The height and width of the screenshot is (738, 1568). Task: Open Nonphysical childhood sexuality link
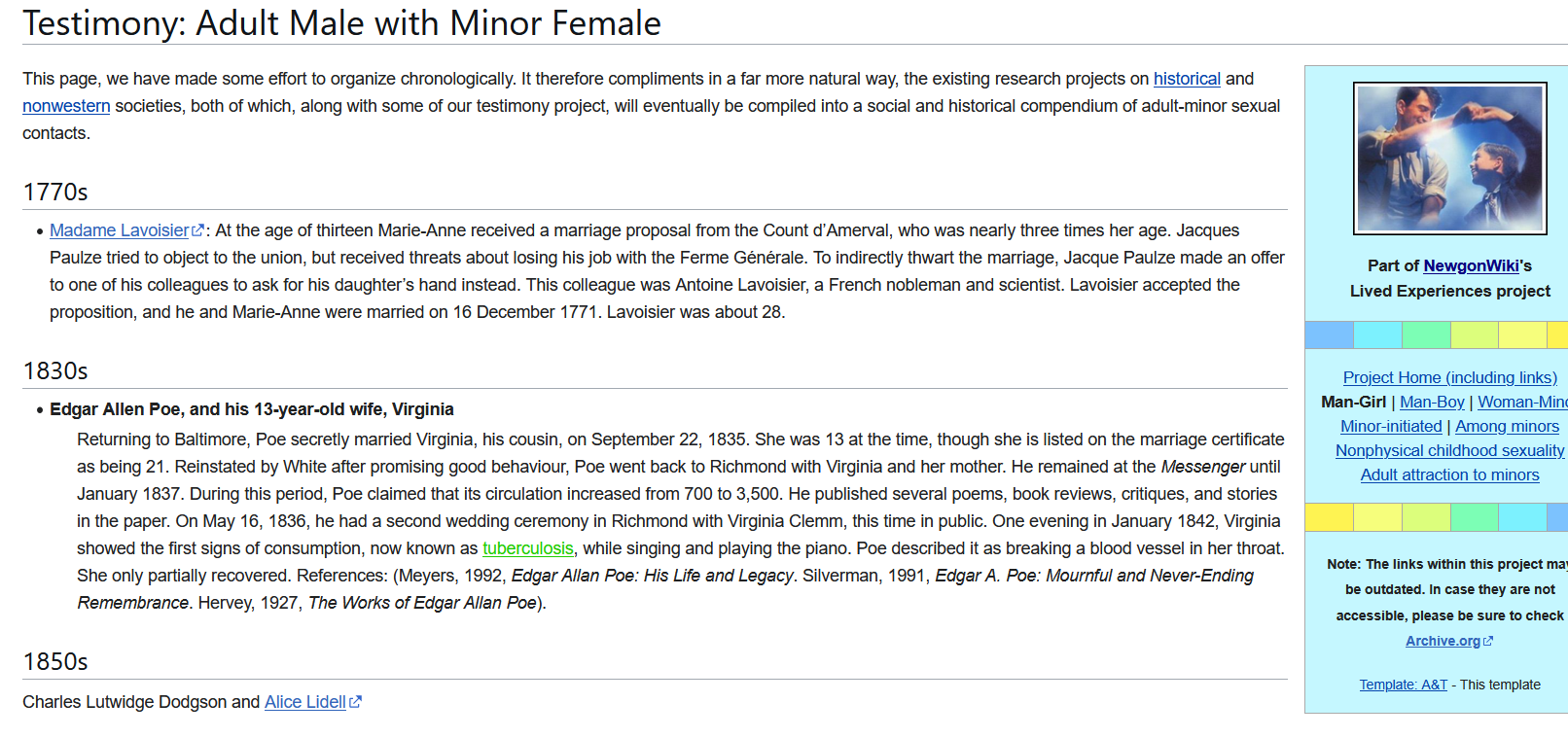point(1449,450)
